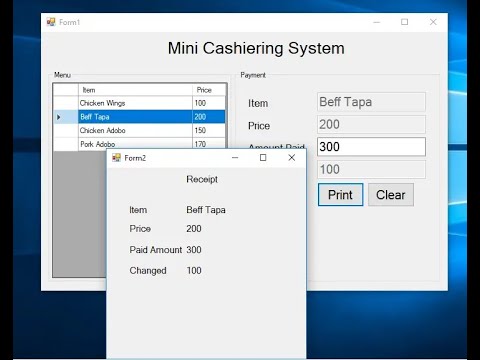Click the Paid Amount value 300
The width and height of the screenshot is (480, 360).
pos(194,250)
